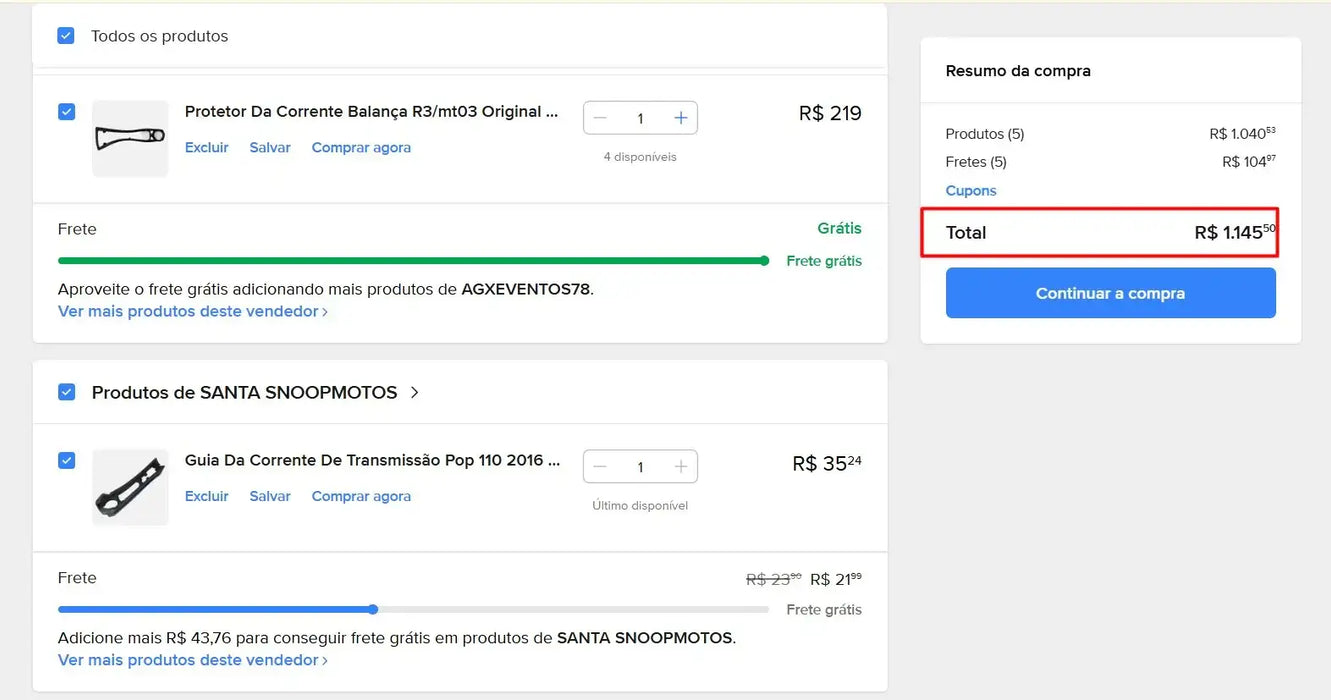Excluir the Protetor Da Corrente product
This screenshot has height=700, width=1331.
point(206,147)
